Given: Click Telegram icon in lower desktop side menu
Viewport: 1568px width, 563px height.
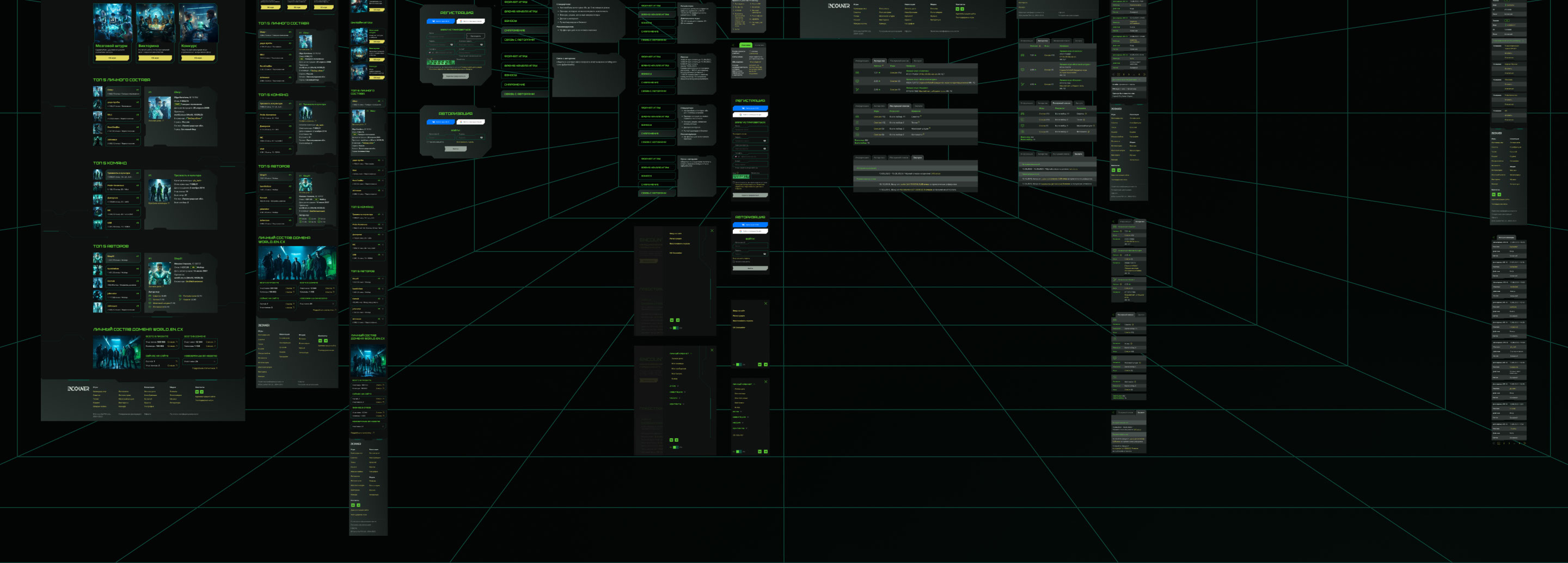Looking at the screenshot, I should tap(677, 440).
